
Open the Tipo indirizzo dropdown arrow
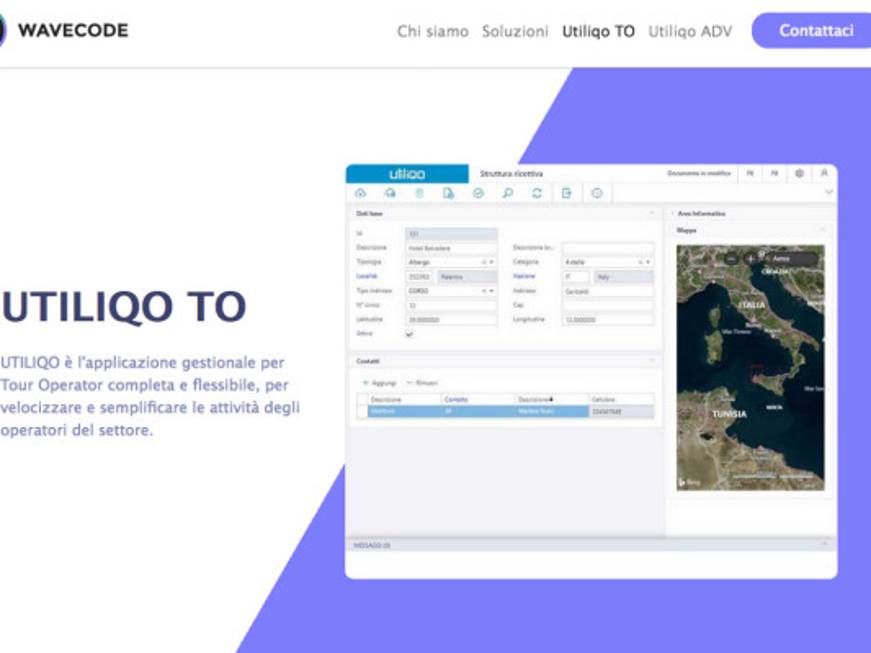tap(492, 291)
